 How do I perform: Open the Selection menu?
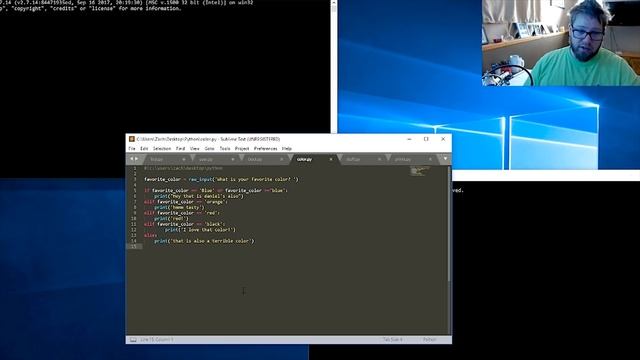point(162,149)
